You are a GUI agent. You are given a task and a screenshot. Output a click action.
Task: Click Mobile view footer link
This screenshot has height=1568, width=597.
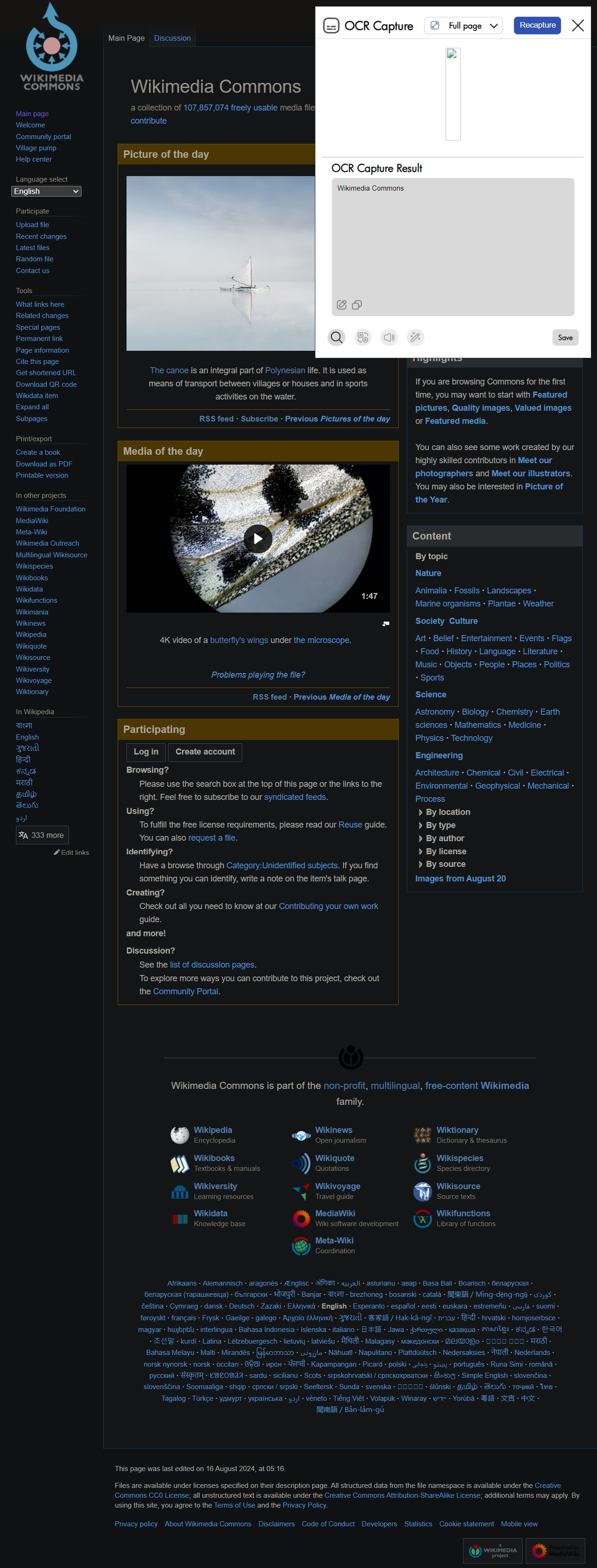pos(520,1524)
